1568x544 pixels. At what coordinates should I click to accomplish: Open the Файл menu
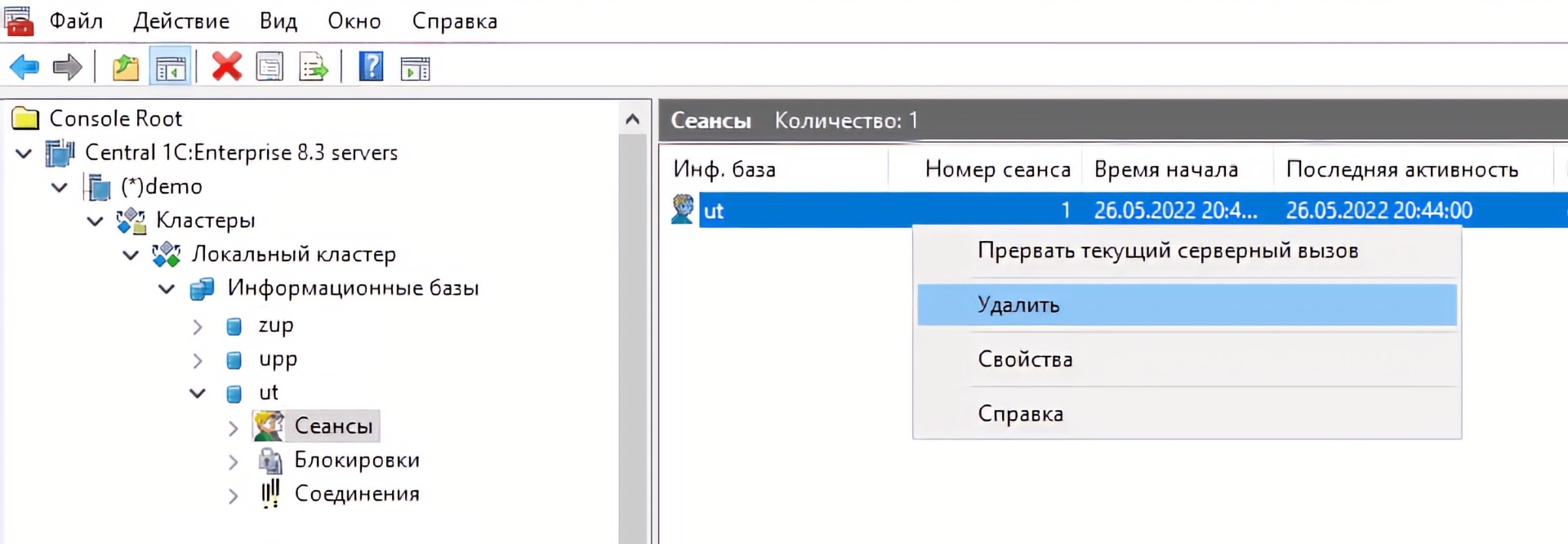[x=76, y=20]
